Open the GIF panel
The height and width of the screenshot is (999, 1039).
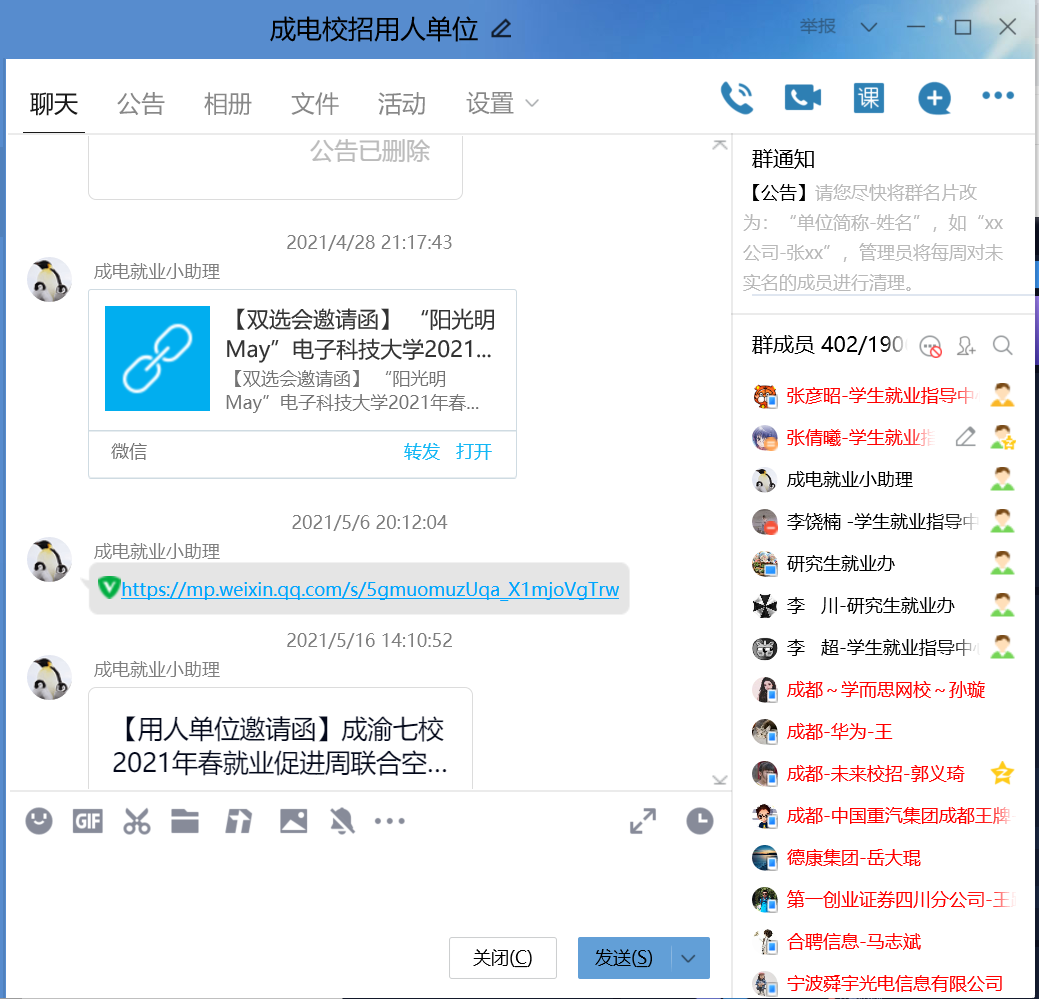(87, 821)
